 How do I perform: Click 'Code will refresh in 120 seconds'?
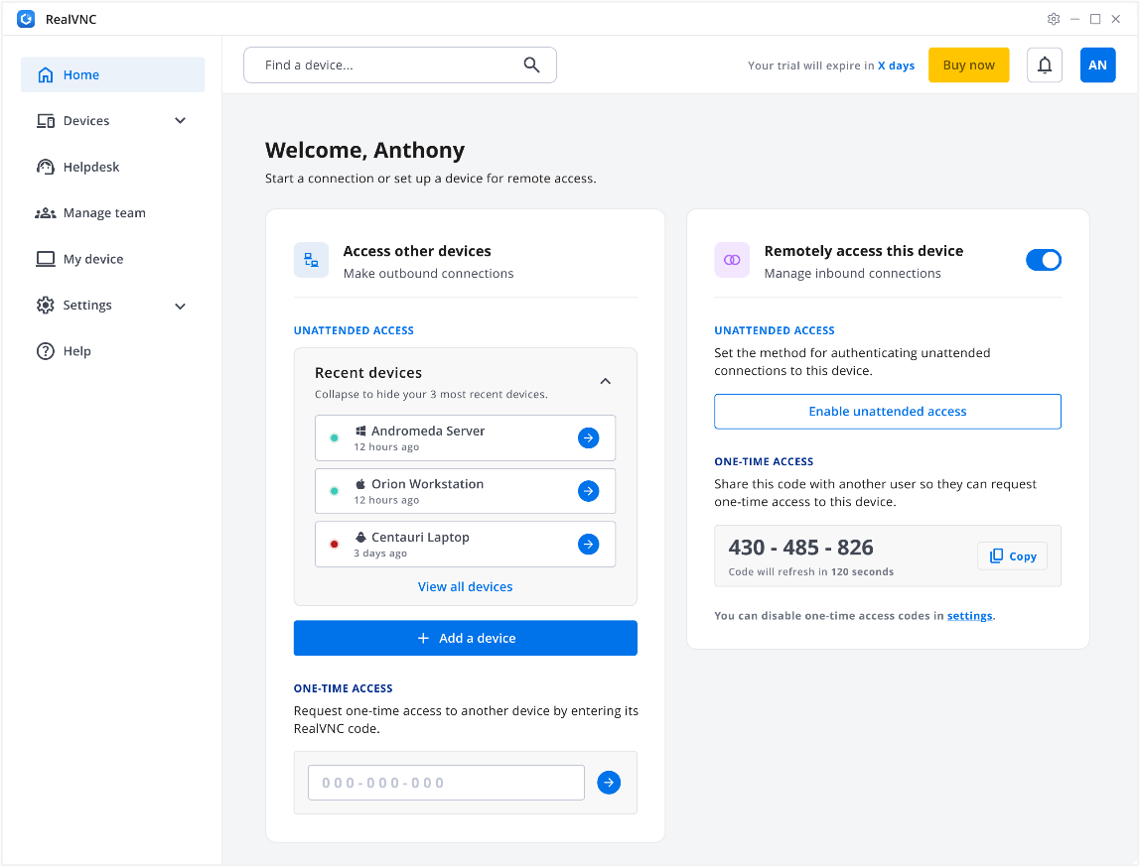click(x=811, y=572)
